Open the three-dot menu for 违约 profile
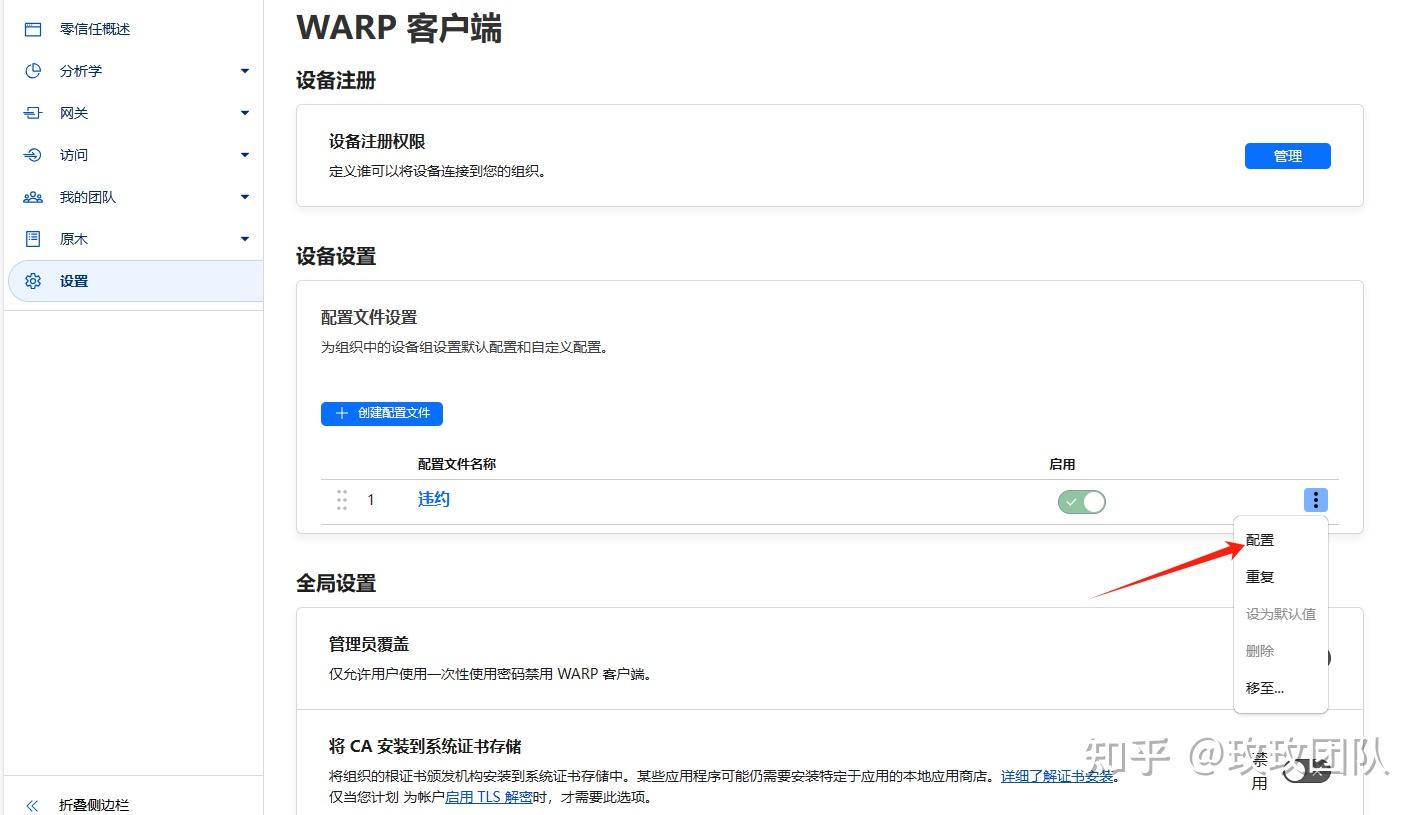Image resolution: width=1426 pixels, height=815 pixels. click(1315, 500)
